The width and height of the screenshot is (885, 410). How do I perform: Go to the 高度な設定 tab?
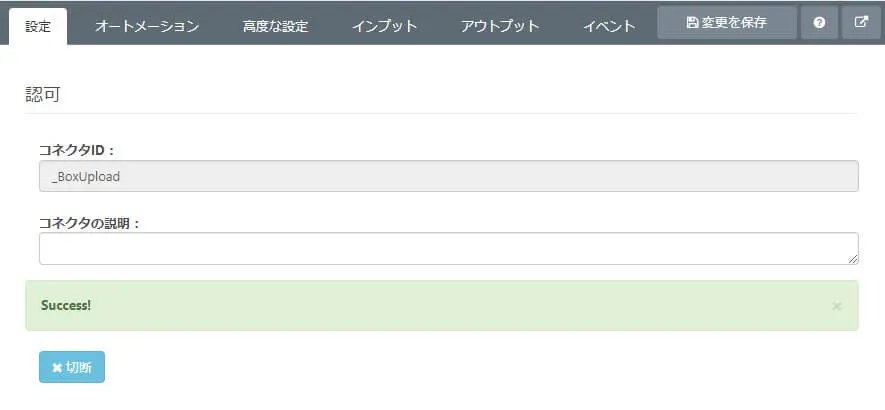[275, 26]
